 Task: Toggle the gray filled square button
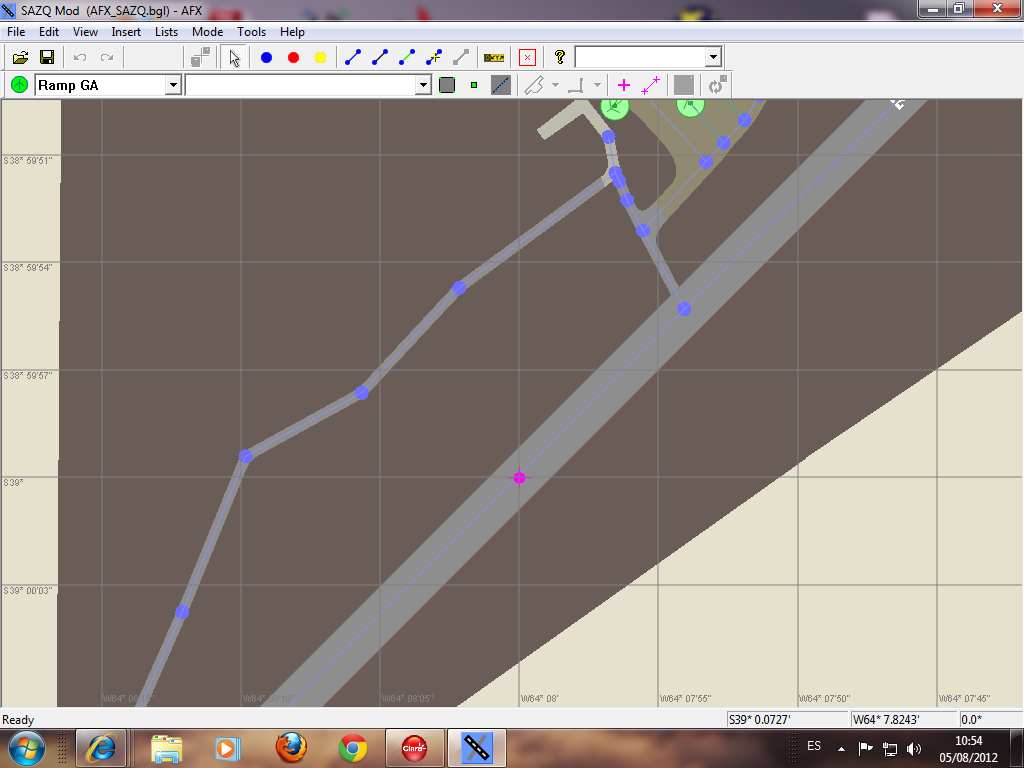447,86
